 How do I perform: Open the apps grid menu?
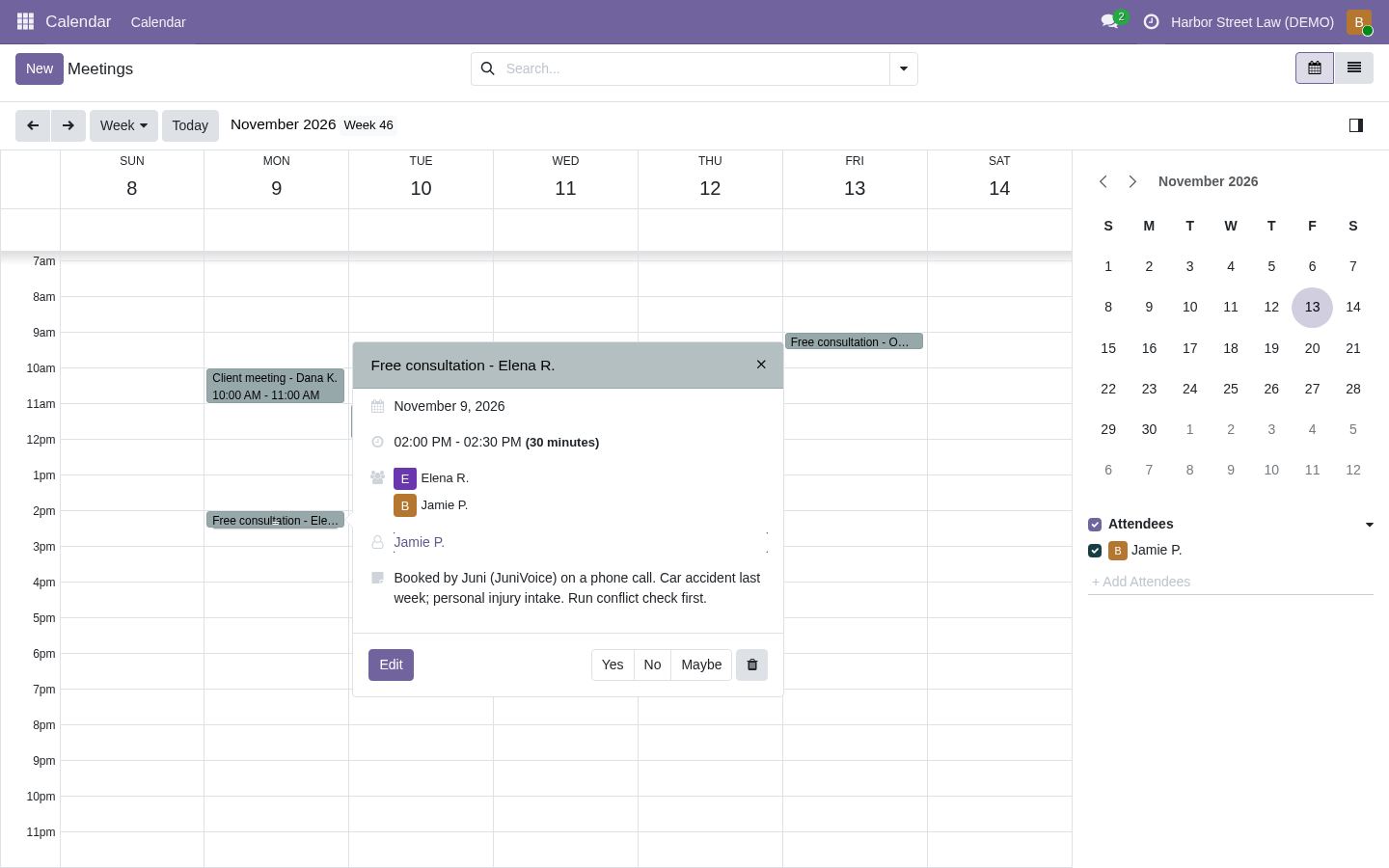pyautogui.click(x=25, y=21)
